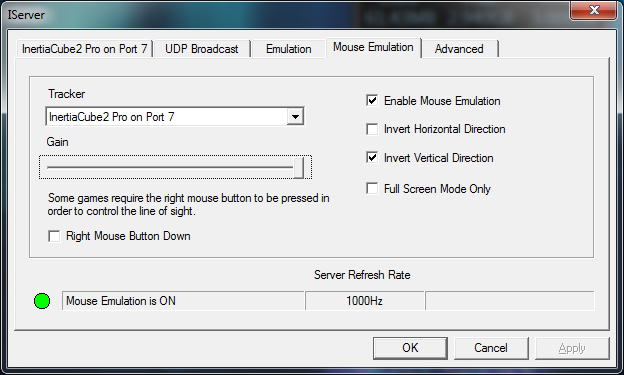Uncheck Invert Vertical Direction
The image size is (624, 375).
372,158
